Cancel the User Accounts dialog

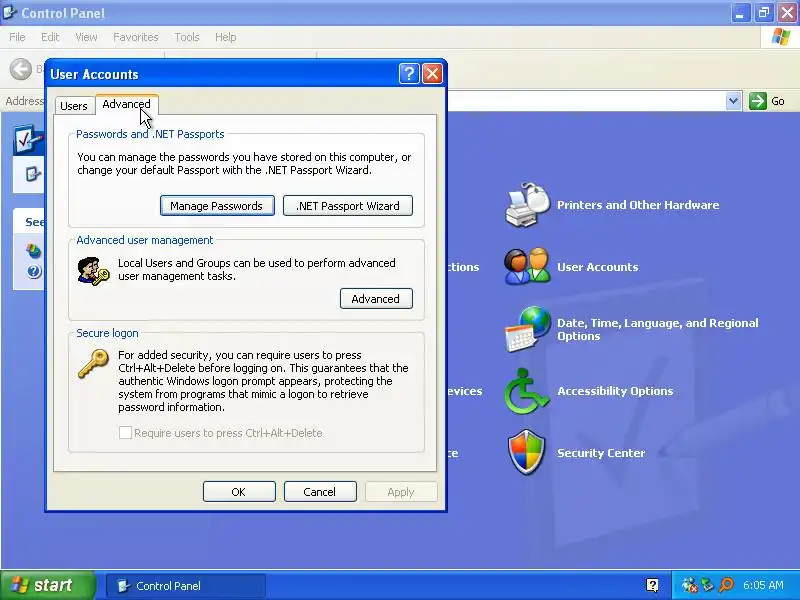[320, 492]
